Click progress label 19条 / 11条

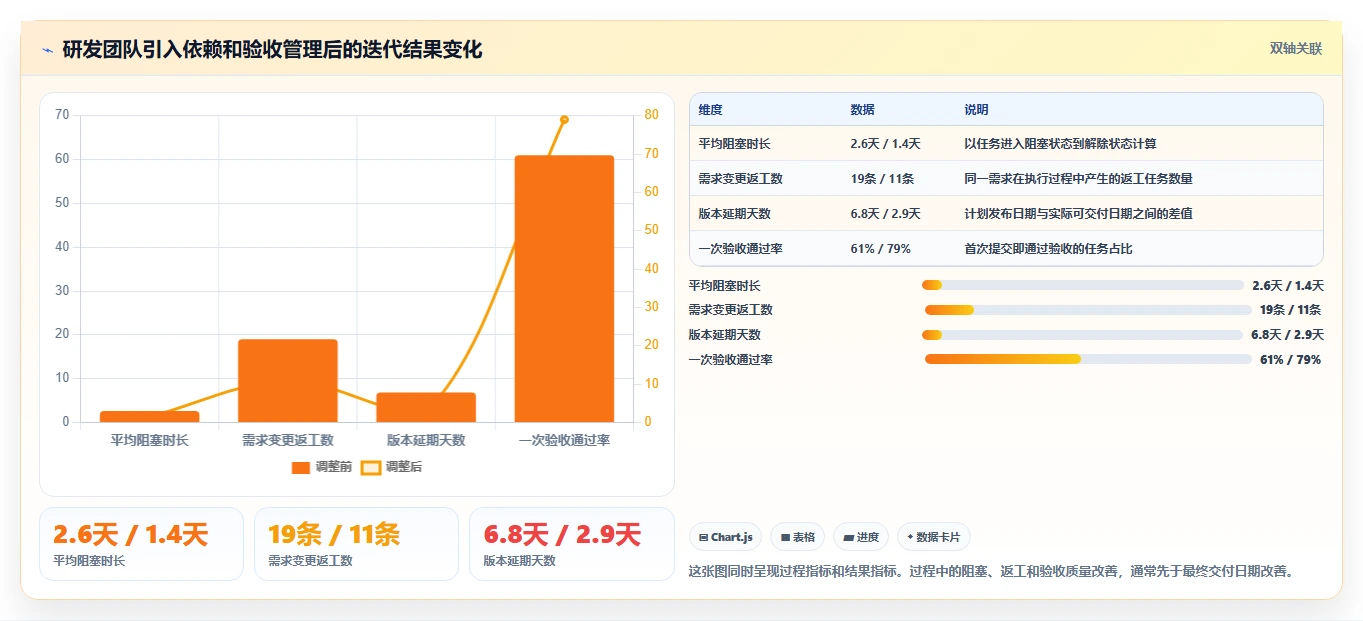click(x=1290, y=310)
